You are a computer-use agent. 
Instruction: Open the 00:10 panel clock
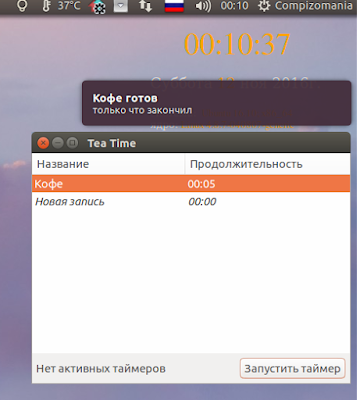click(234, 6)
